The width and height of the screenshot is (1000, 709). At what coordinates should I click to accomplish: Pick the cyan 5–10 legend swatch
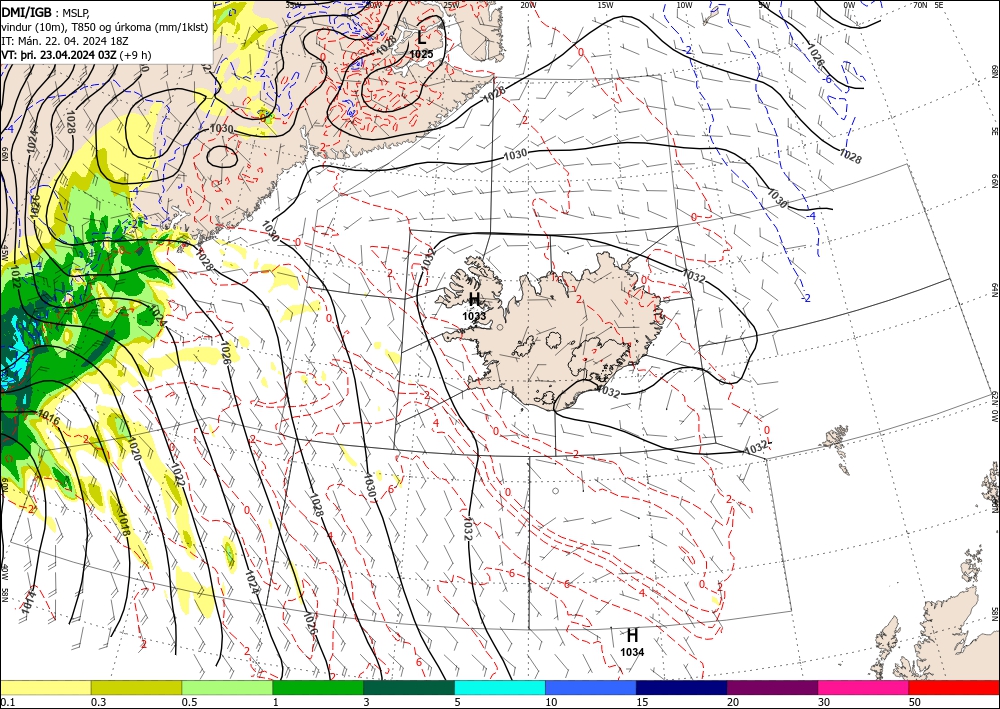pyautogui.click(x=500, y=687)
